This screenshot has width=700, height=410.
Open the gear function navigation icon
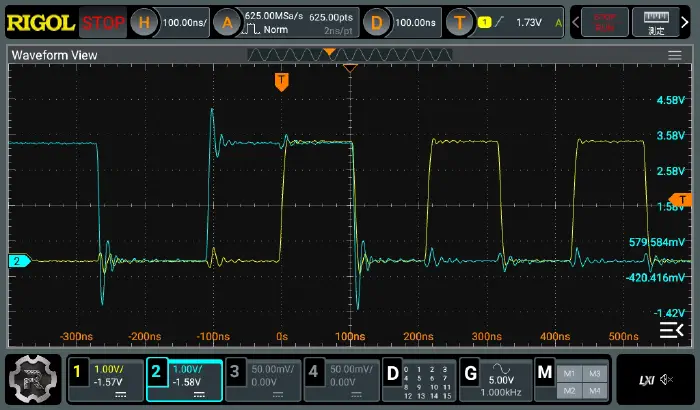31,379
